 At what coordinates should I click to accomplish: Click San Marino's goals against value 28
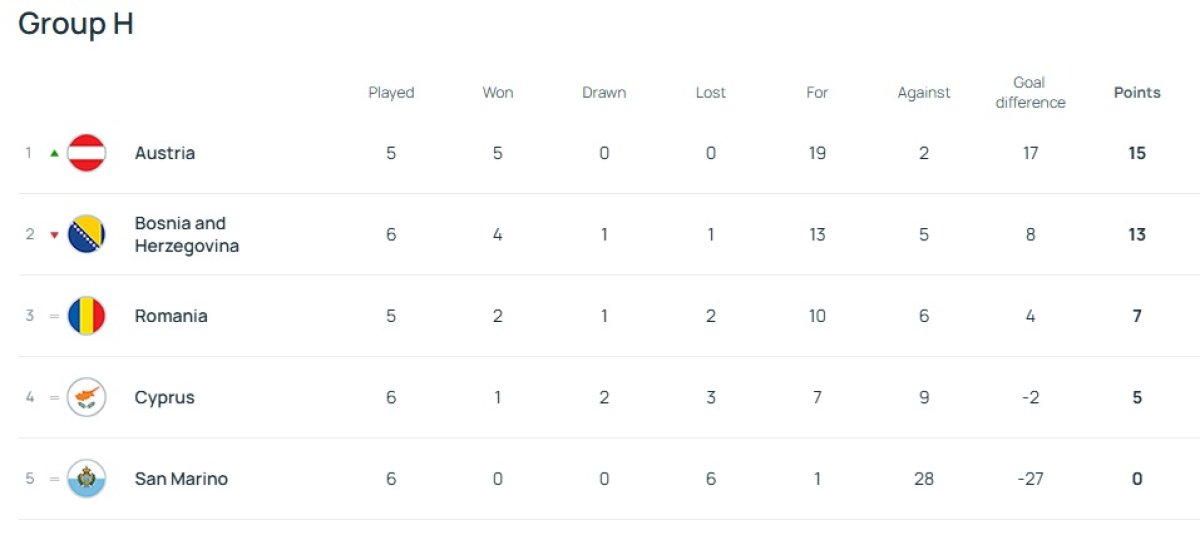924,479
